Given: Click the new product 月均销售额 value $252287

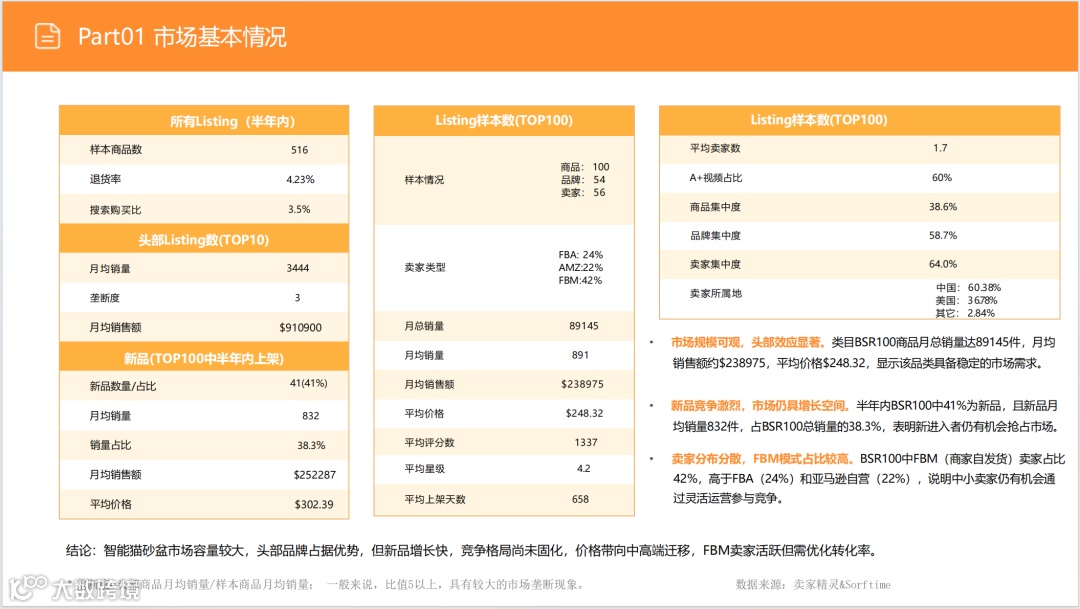Looking at the screenshot, I should 315,475.
